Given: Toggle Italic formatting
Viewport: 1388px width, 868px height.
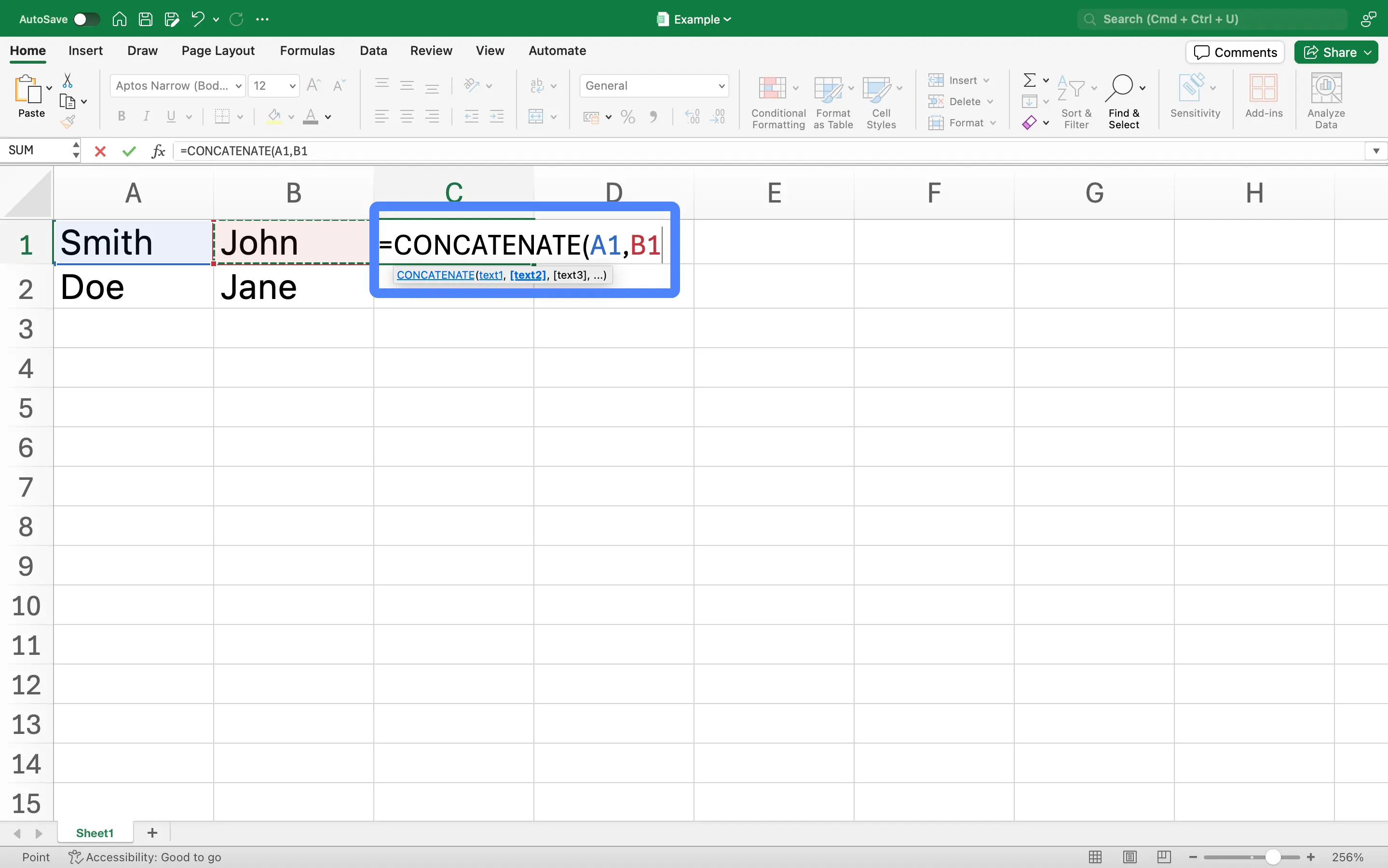Looking at the screenshot, I should [x=147, y=117].
